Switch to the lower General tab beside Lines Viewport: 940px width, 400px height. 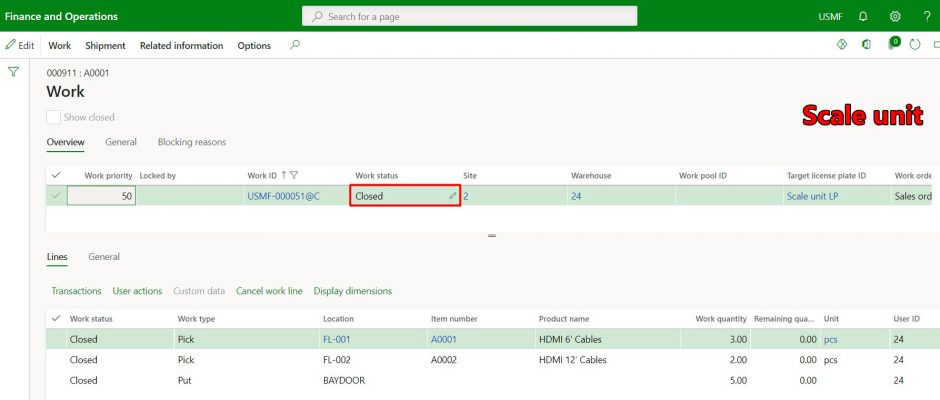click(x=104, y=257)
